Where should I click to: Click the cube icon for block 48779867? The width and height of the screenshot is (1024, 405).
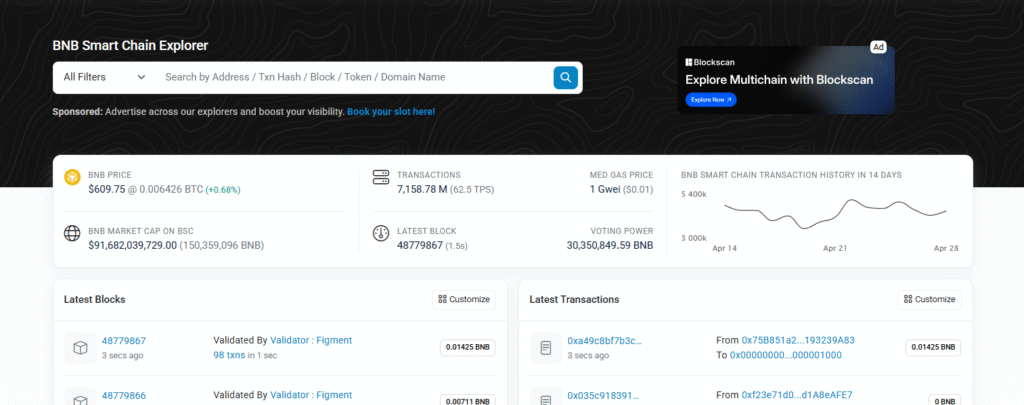click(80, 348)
